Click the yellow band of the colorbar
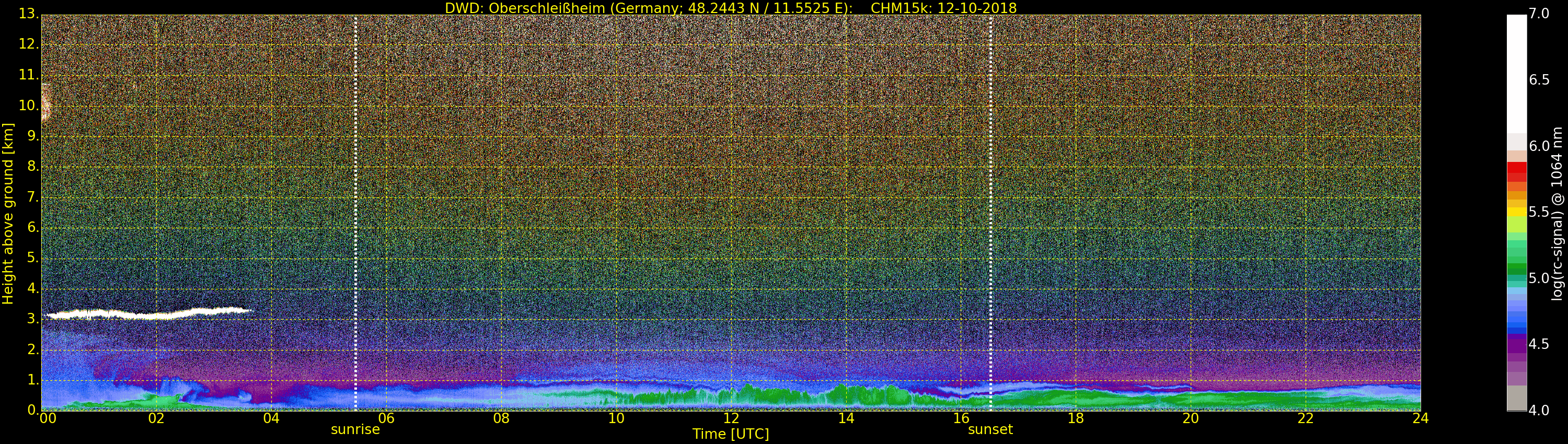 click(x=1516, y=212)
